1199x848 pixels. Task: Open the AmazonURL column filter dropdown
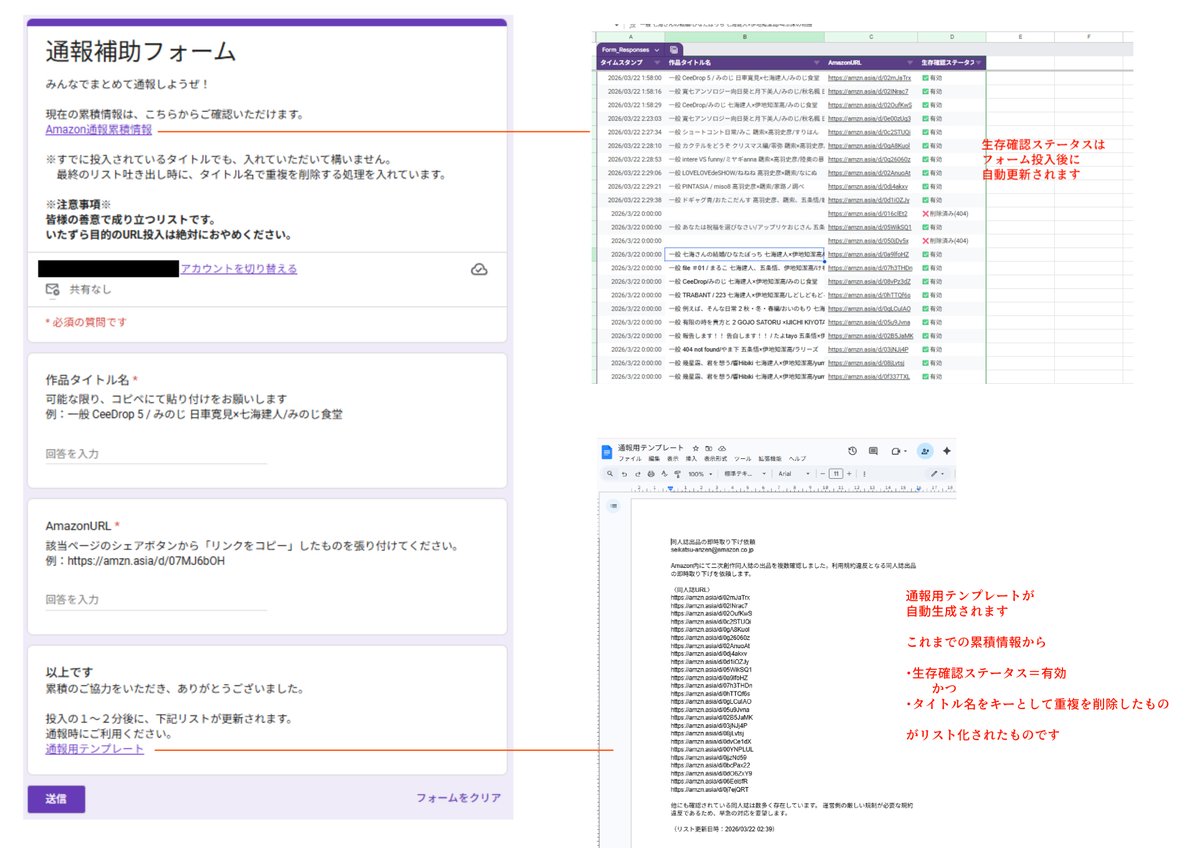pos(910,62)
